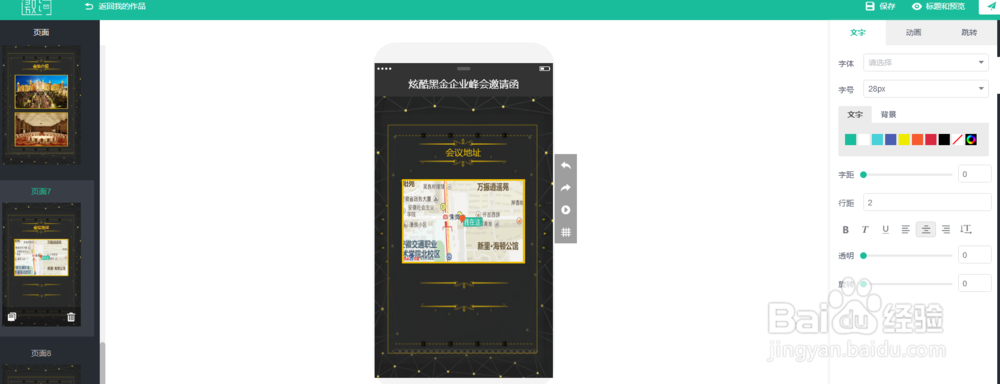Pick the indigo blue color swatch
The width and height of the screenshot is (1000, 384).
coord(890,140)
